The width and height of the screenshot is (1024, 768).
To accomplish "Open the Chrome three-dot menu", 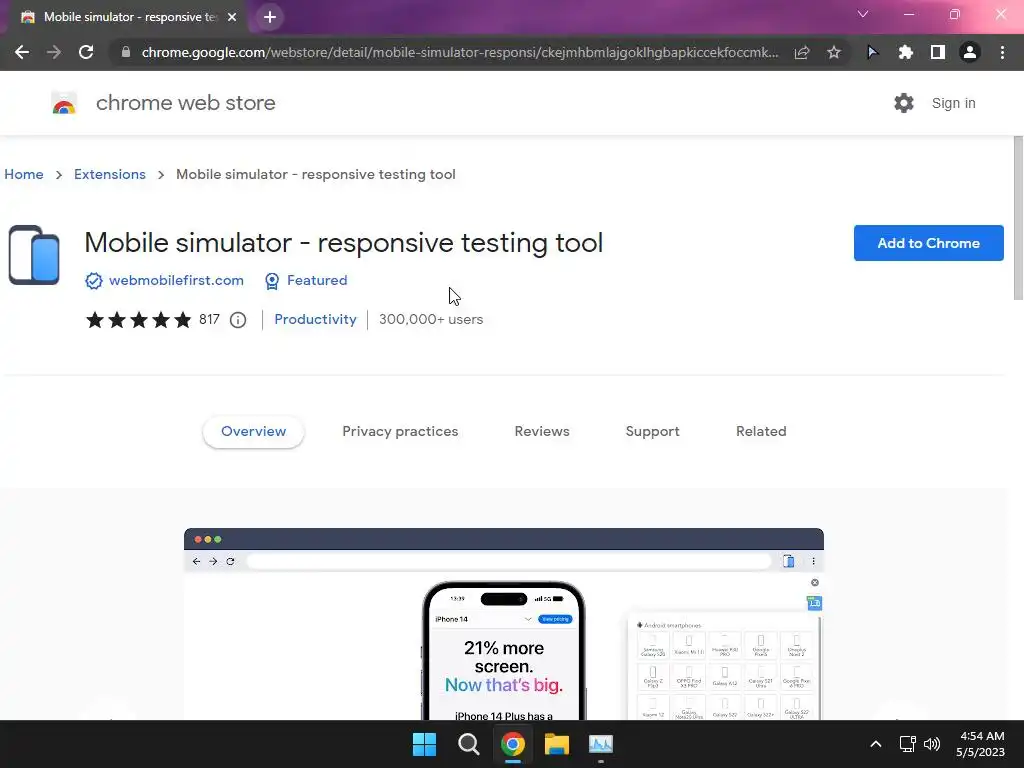I will click(x=1002, y=52).
